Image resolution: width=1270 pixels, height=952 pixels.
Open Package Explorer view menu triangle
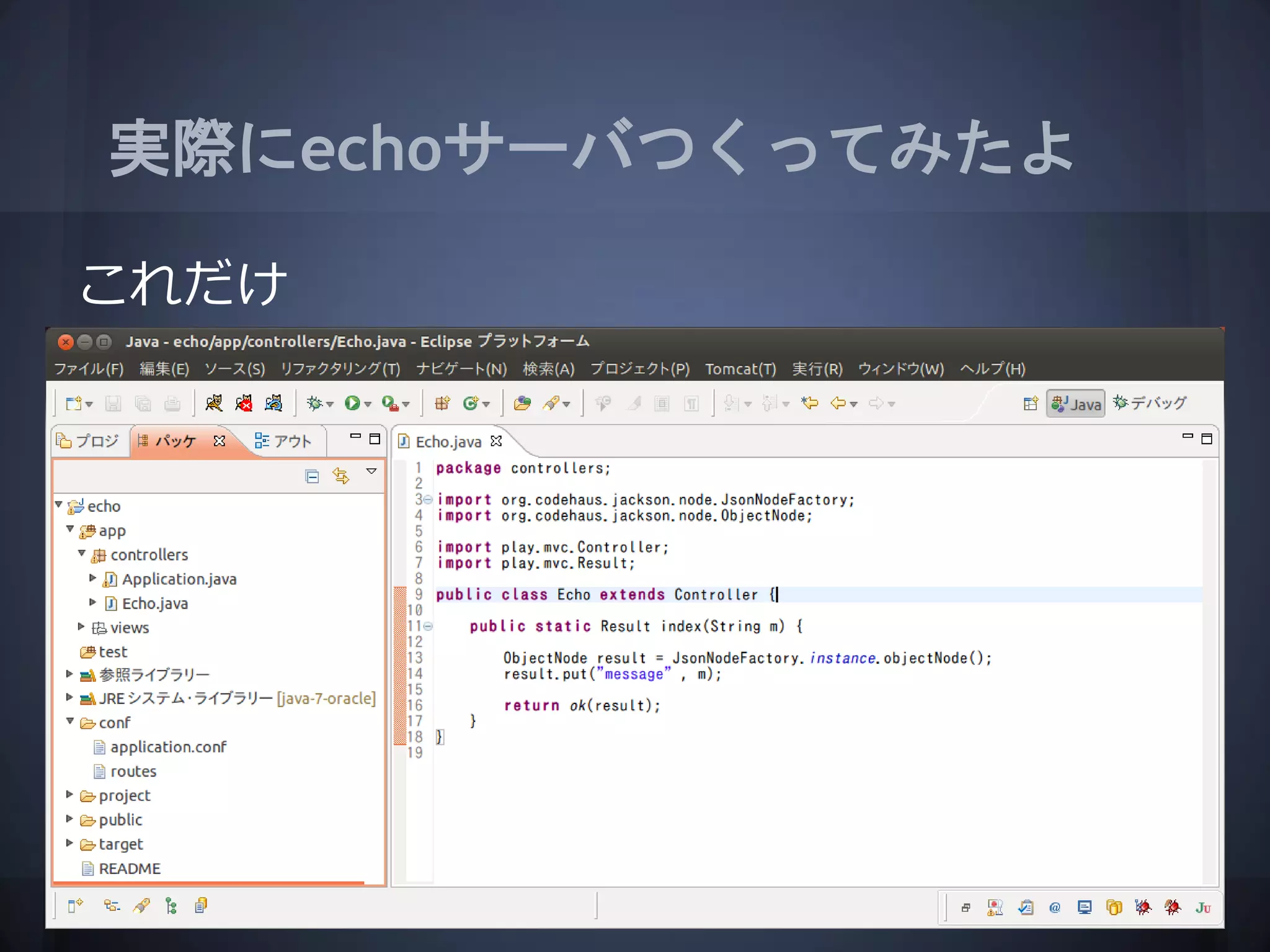[371, 472]
